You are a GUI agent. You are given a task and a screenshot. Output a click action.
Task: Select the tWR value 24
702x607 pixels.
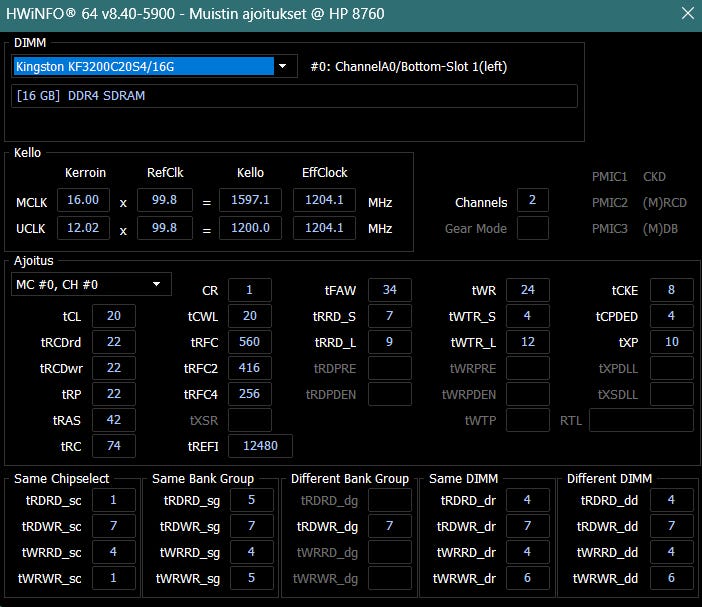[527, 290]
